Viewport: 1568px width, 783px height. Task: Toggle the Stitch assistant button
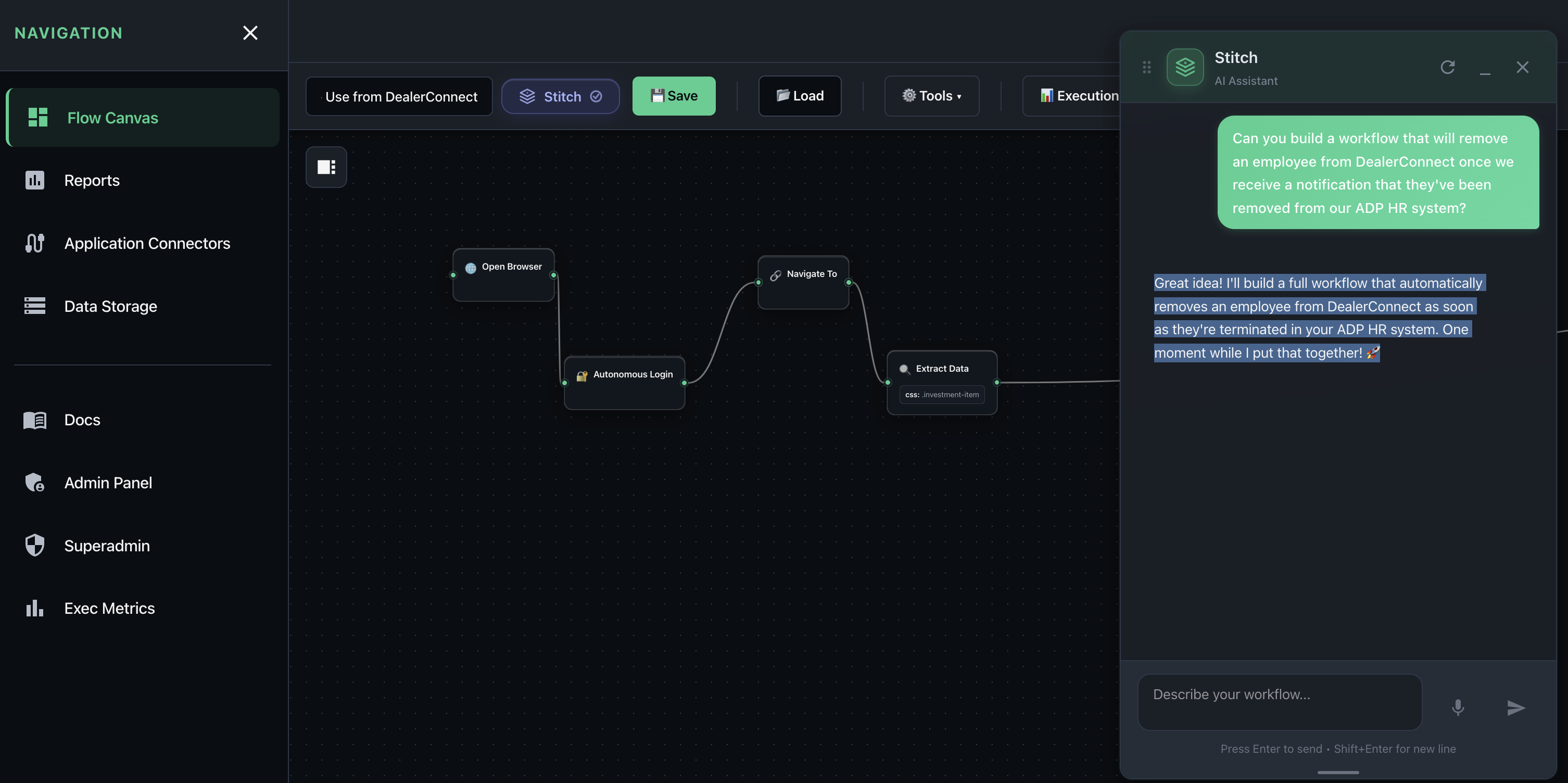[561, 96]
